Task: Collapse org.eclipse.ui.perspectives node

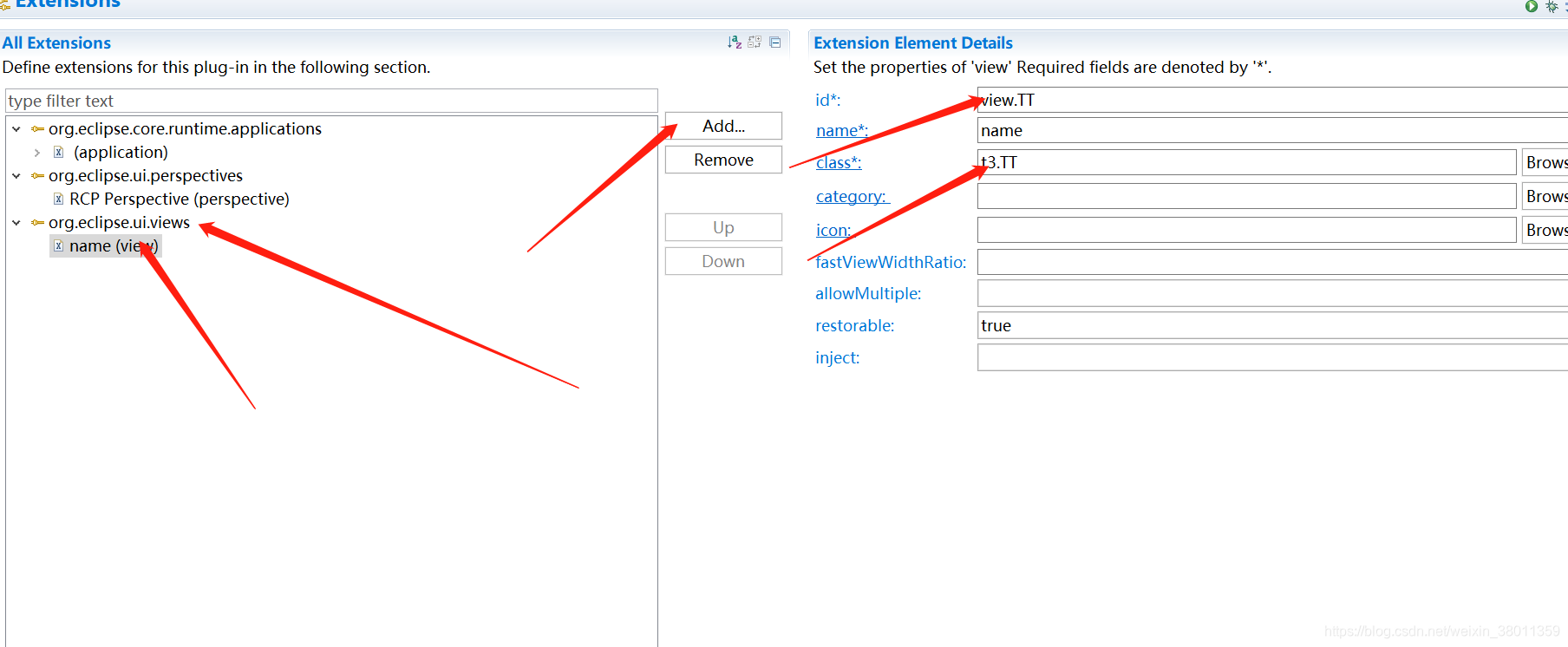Action: click(x=16, y=176)
